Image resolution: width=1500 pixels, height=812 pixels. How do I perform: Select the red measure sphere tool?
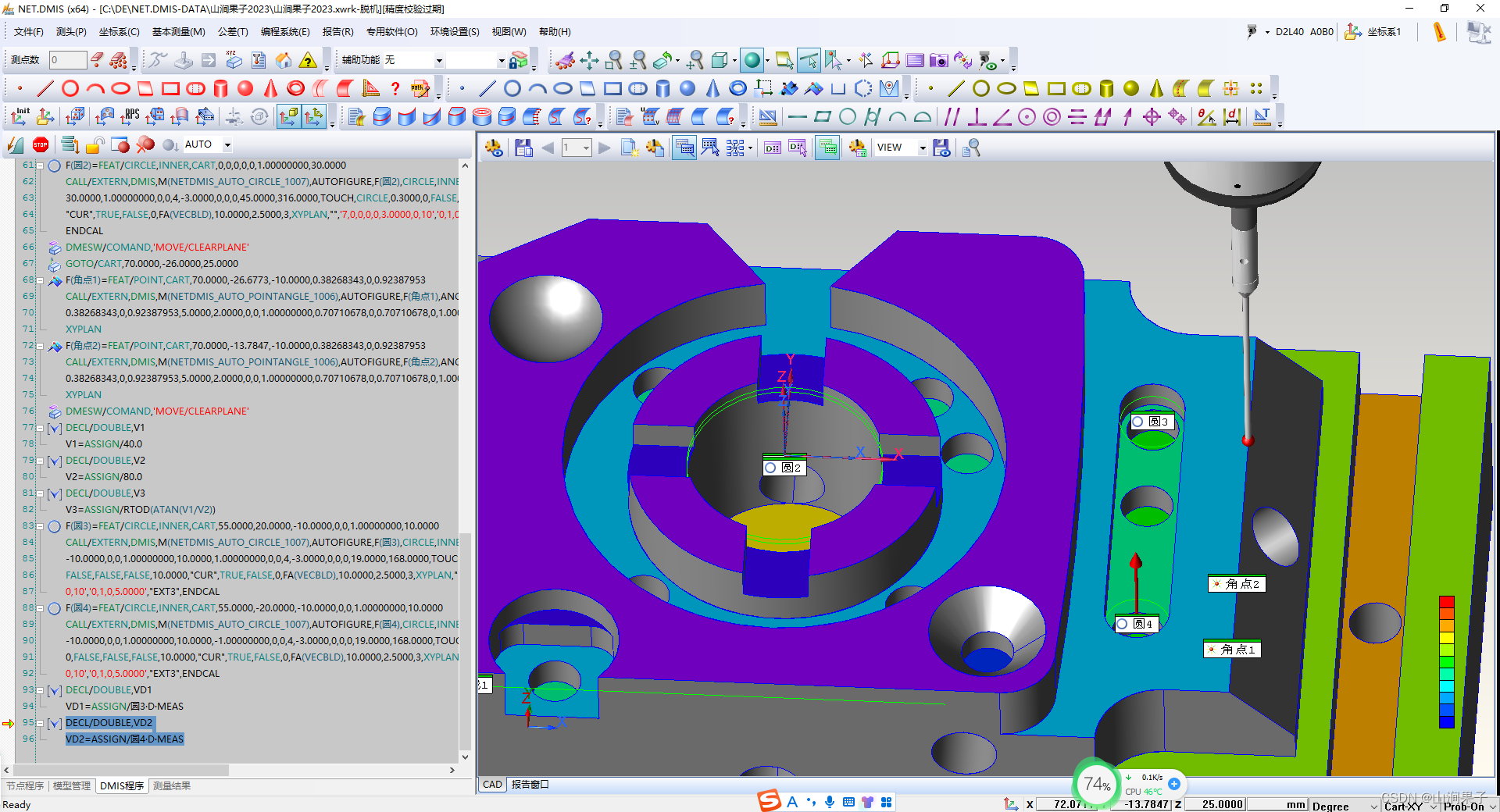(x=245, y=88)
